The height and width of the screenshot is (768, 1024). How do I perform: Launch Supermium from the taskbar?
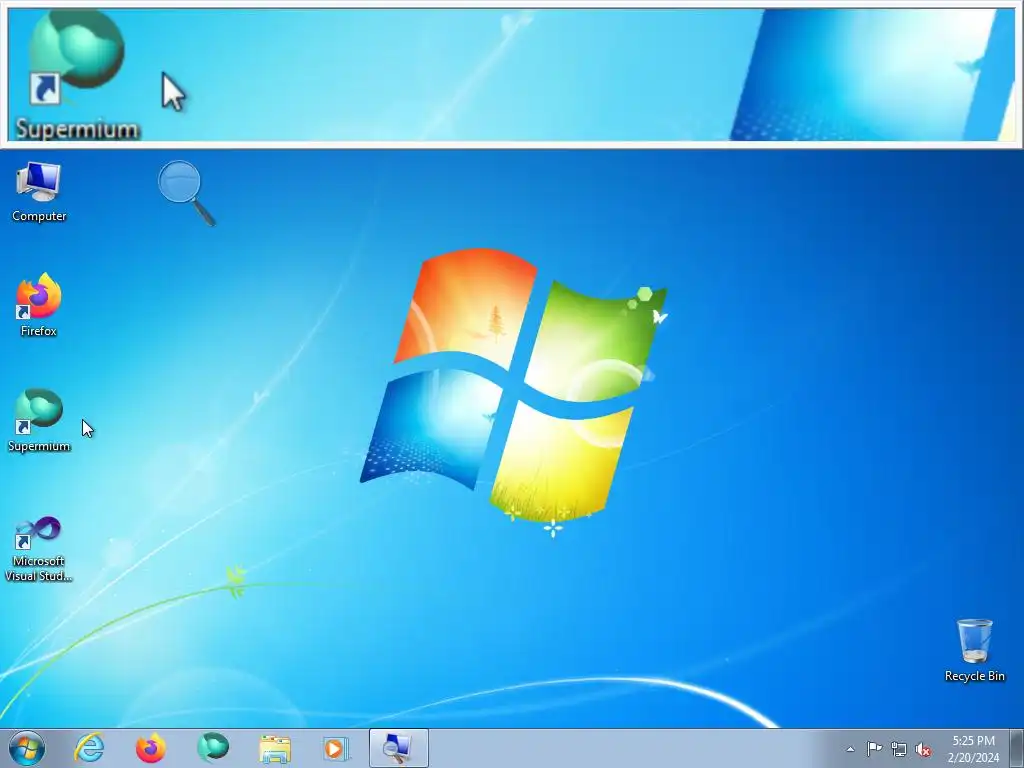[212, 748]
